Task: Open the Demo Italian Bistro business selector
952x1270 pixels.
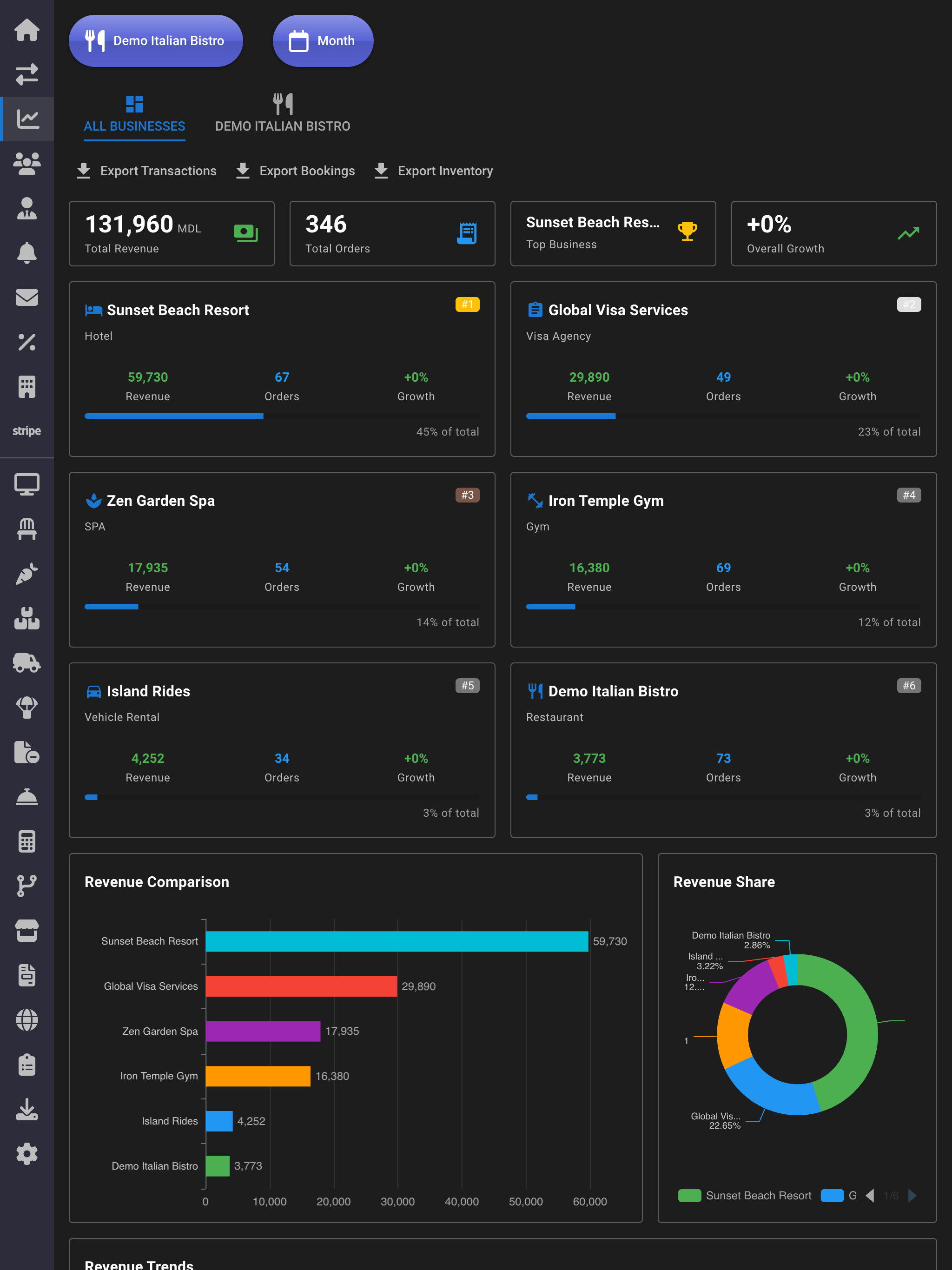Action: click(x=156, y=41)
